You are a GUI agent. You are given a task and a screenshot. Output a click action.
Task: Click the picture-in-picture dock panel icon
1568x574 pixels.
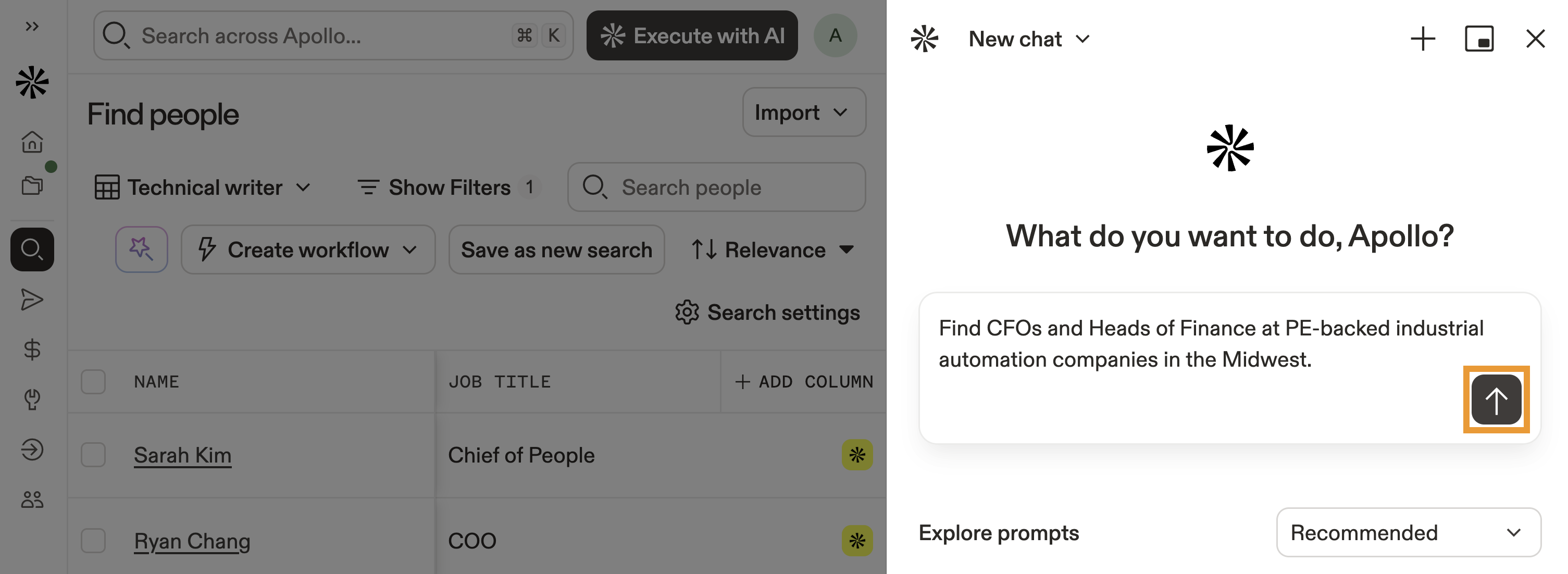click(1478, 39)
